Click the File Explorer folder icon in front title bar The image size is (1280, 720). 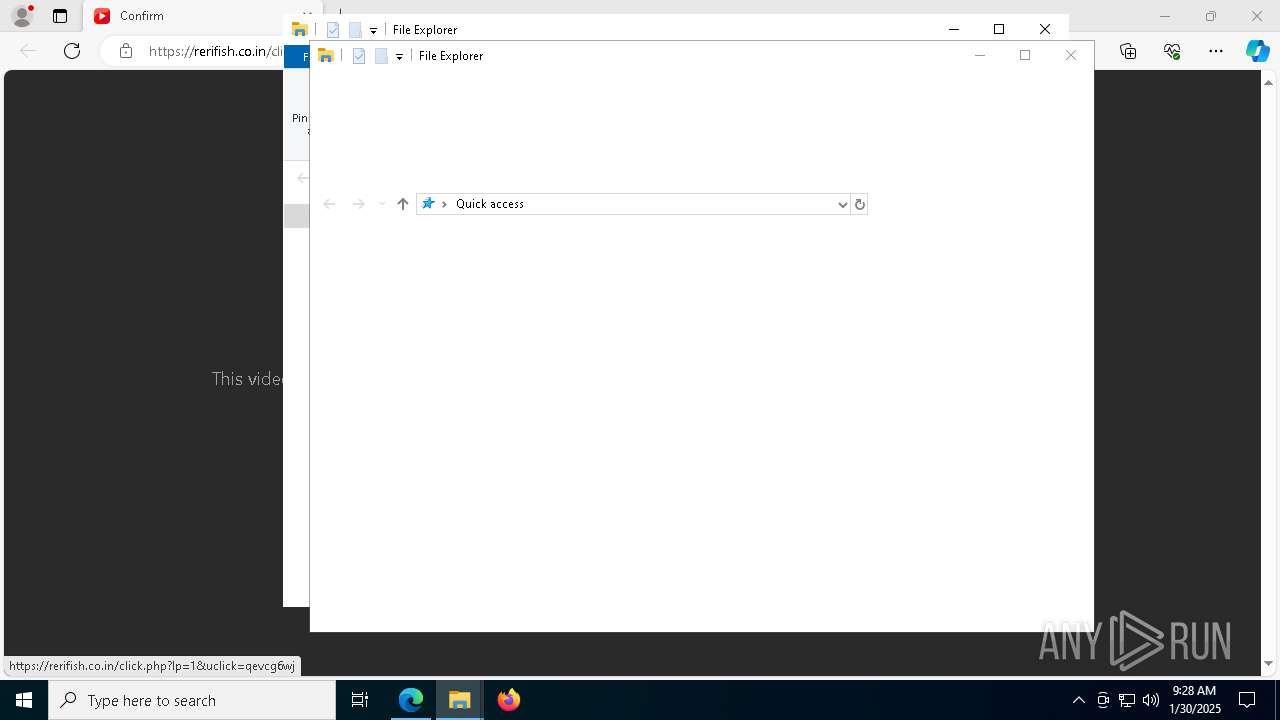tap(325, 56)
